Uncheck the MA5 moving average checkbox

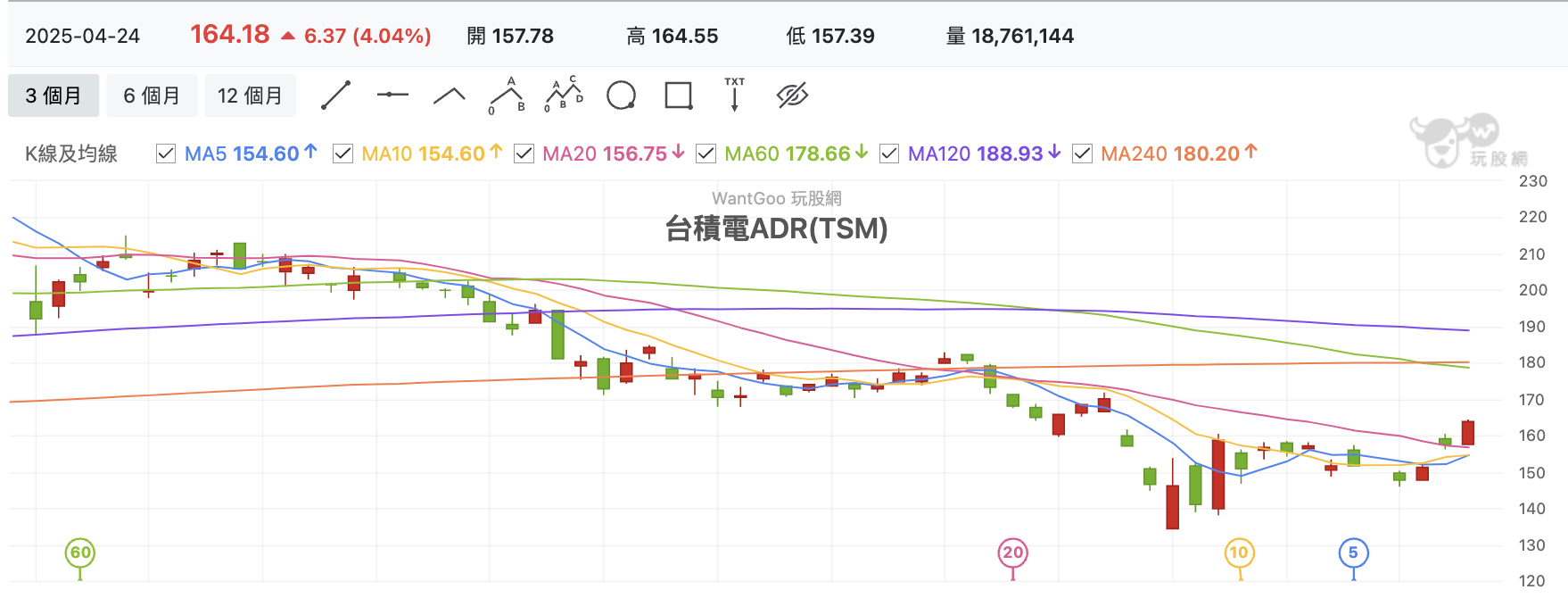[166, 154]
